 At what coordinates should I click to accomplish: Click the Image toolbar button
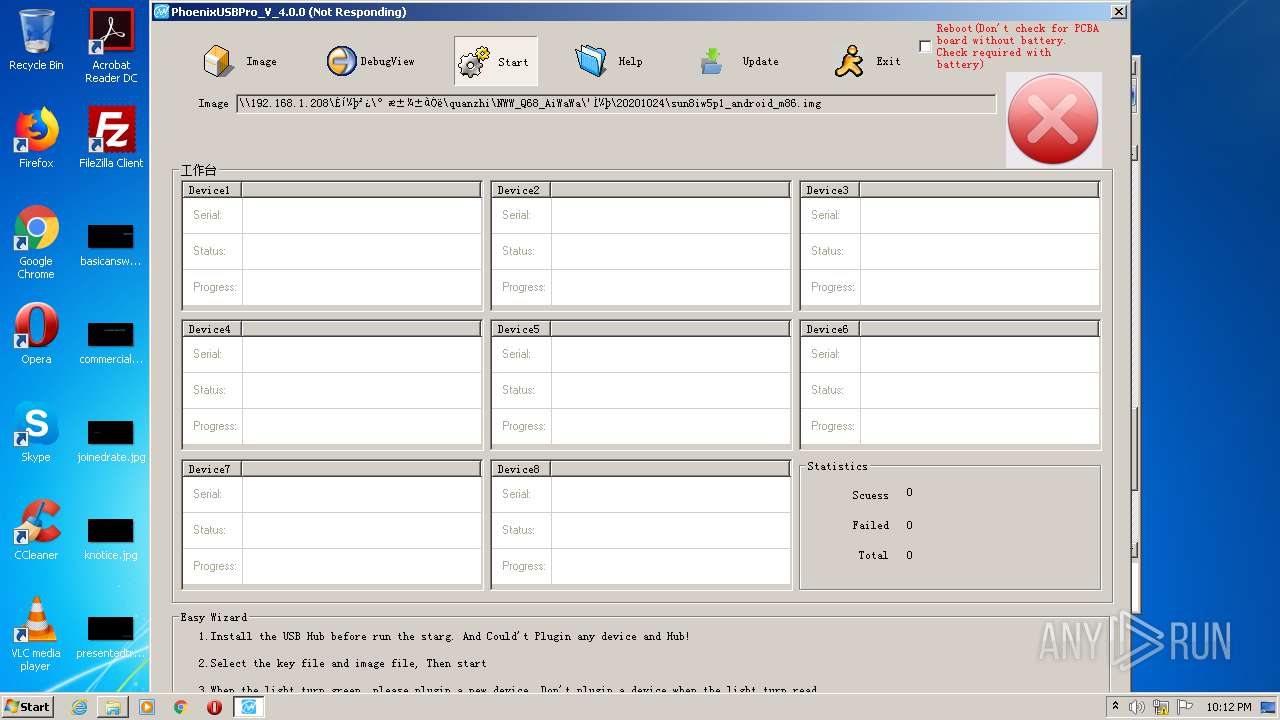click(240, 61)
